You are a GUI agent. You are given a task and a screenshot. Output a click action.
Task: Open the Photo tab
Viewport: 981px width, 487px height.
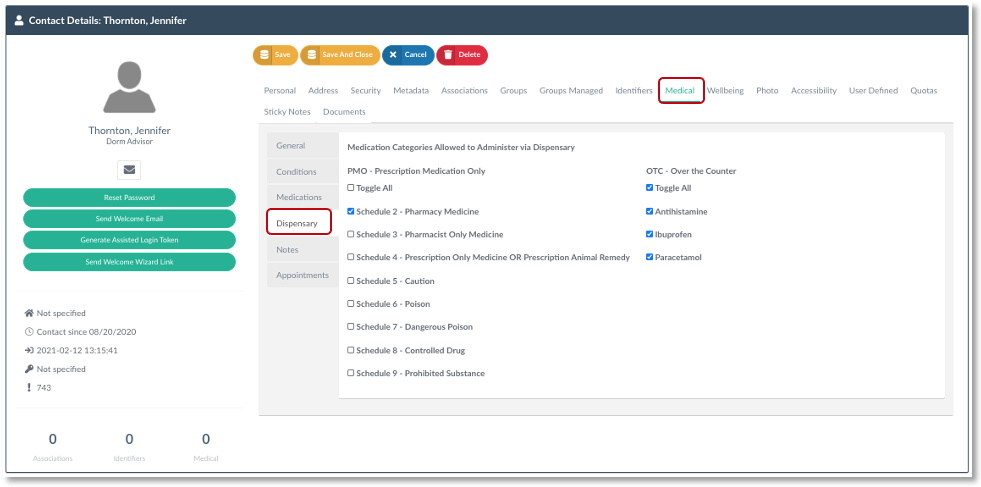[767, 91]
